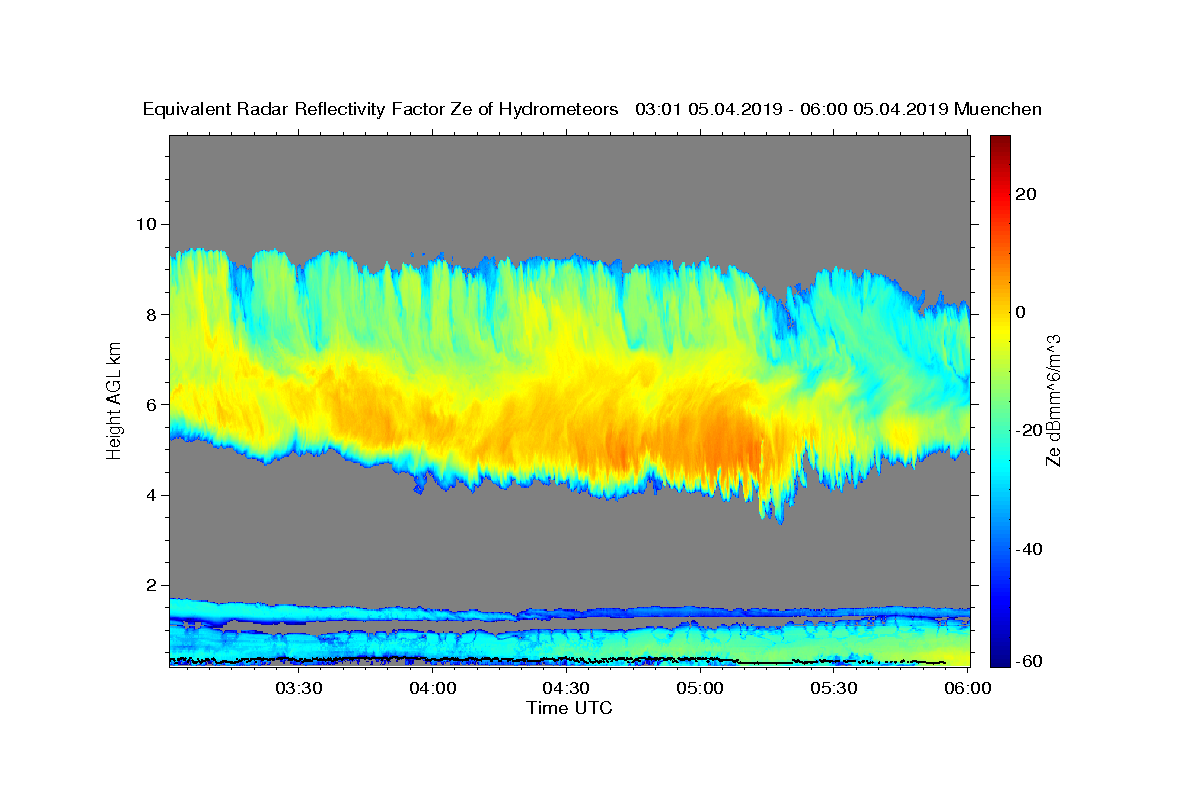The width and height of the screenshot is (1200, 800).
Task: Click the time tick label '05:00'
Action: pos(700,689)
